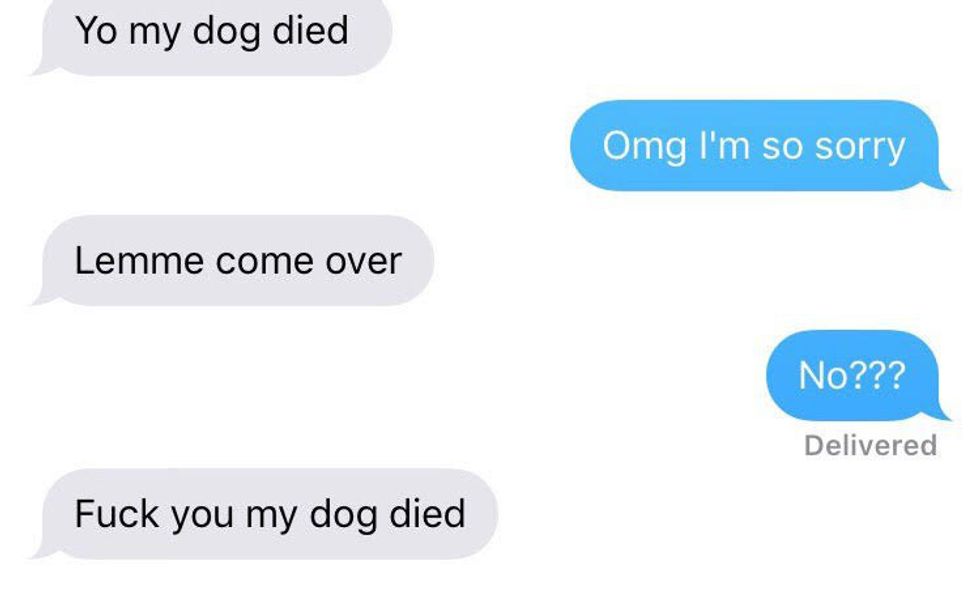Click the tail of "Lemme come over" bubble

(41, 298)
